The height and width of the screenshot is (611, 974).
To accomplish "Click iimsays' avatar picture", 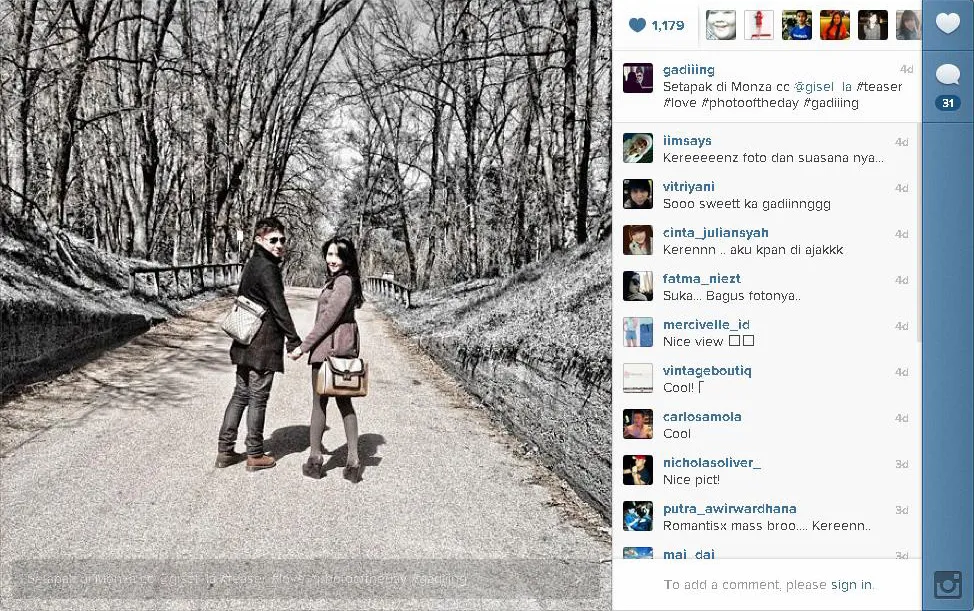I will tap(638, 148).
